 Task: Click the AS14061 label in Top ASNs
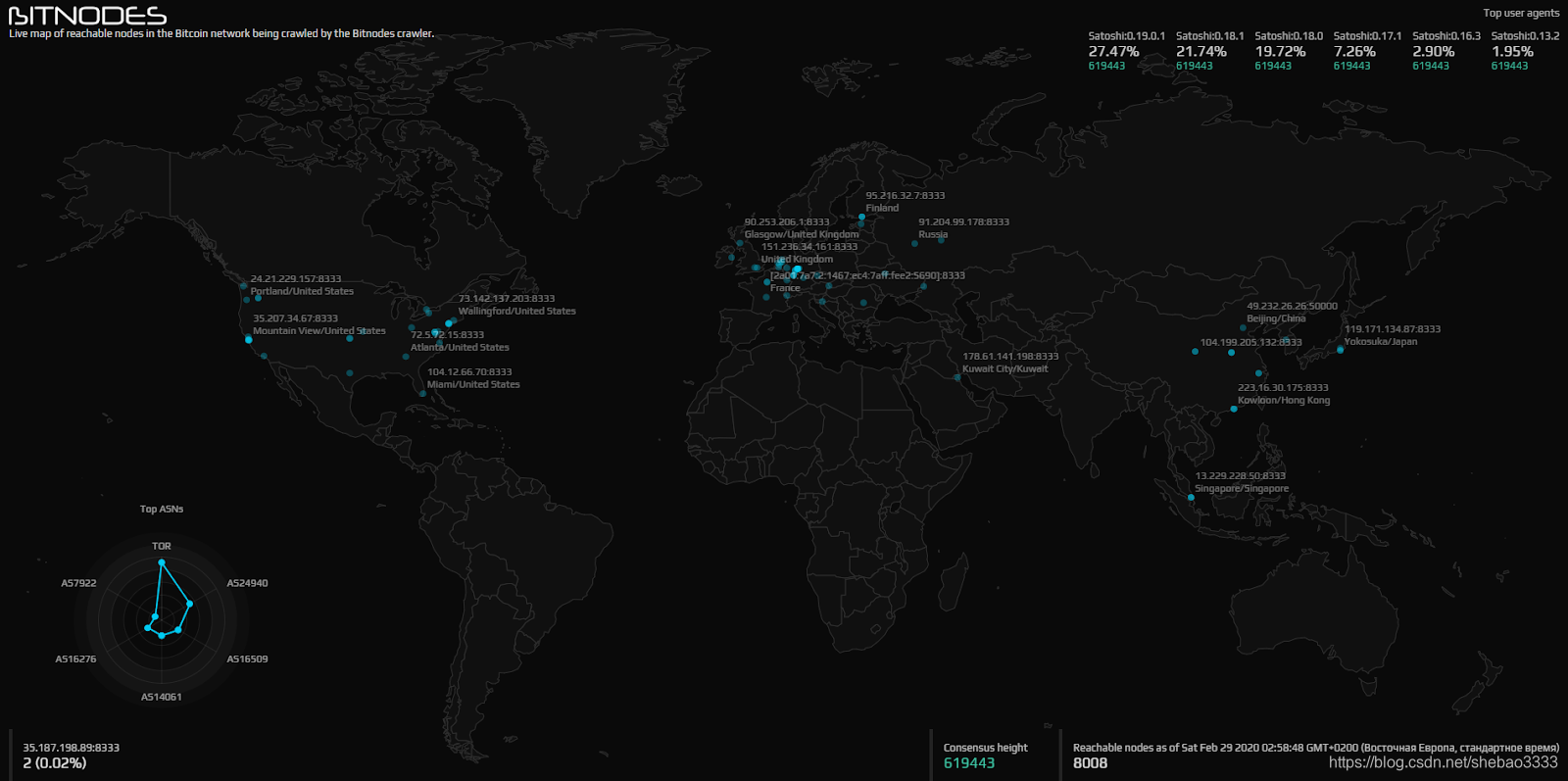[162, 697]
